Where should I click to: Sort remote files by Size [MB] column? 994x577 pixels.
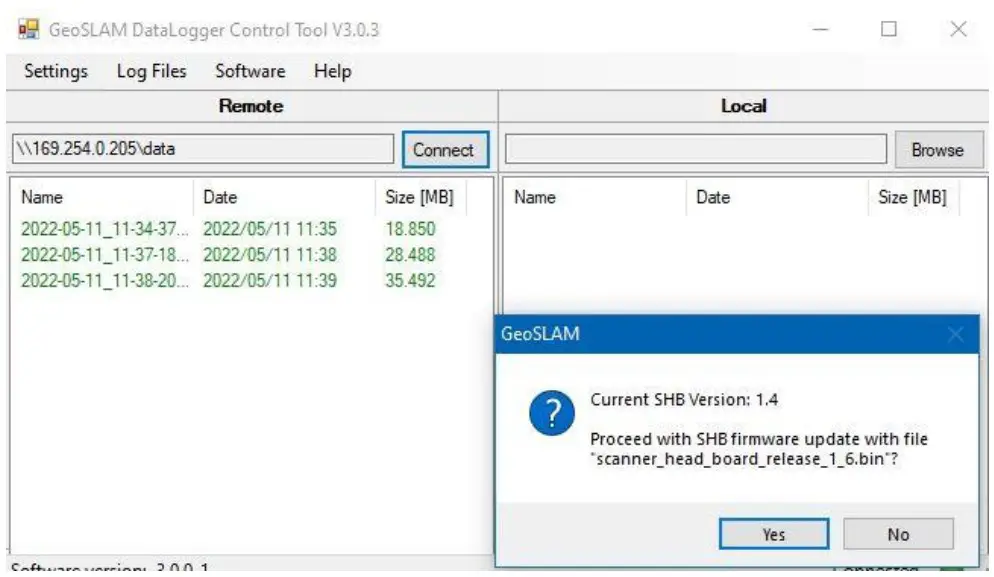[x=421, y=197]
